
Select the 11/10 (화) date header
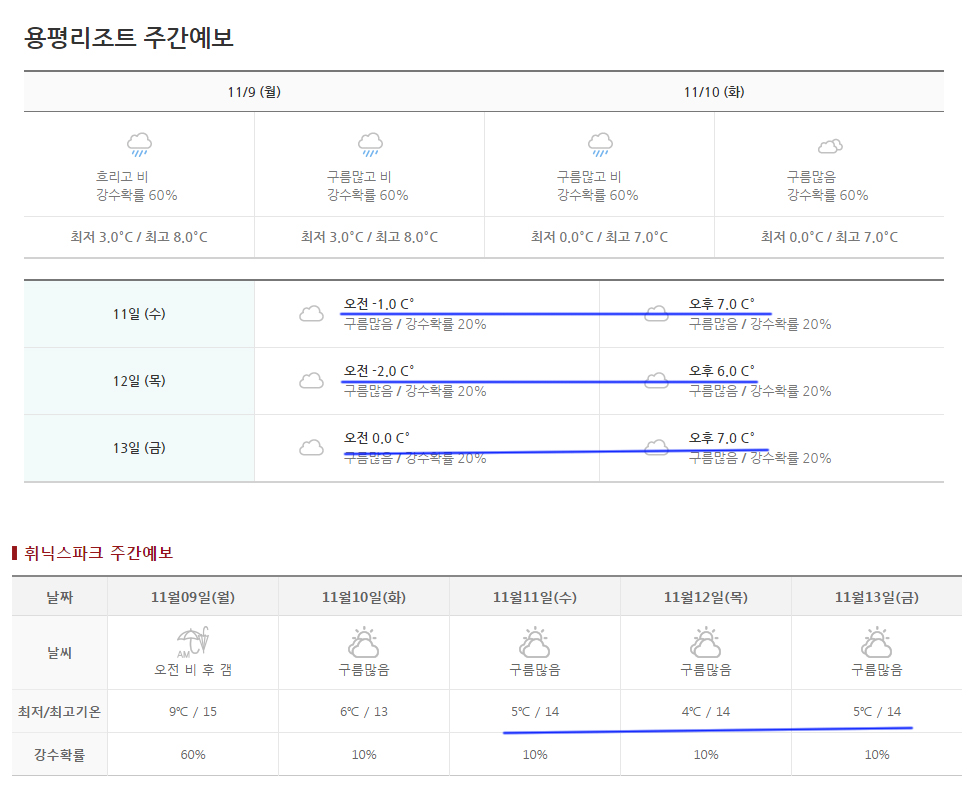pyautogui.click(x=714, y=92)
